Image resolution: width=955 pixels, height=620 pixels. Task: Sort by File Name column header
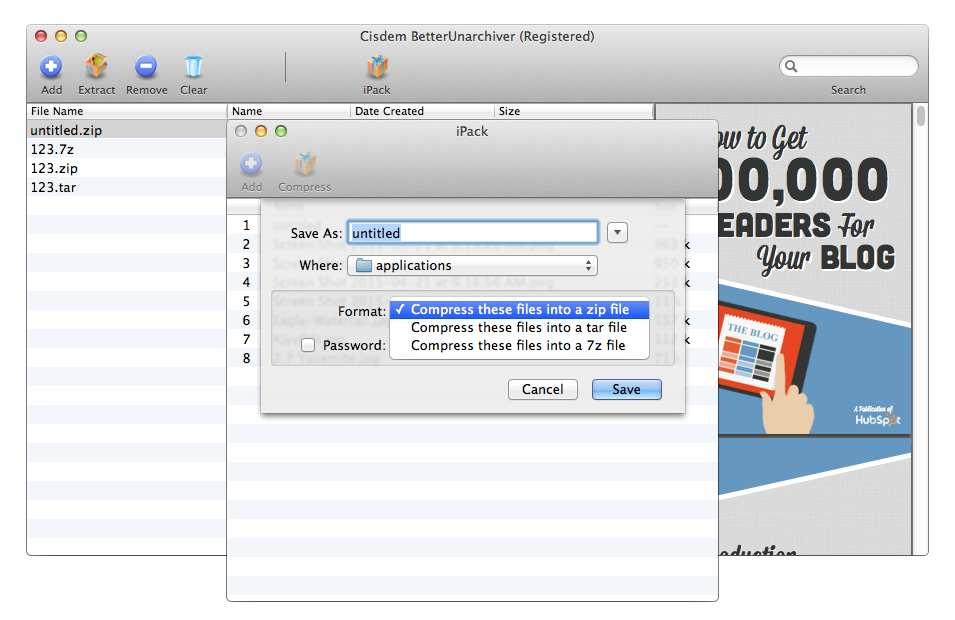(x=127, y=111)
